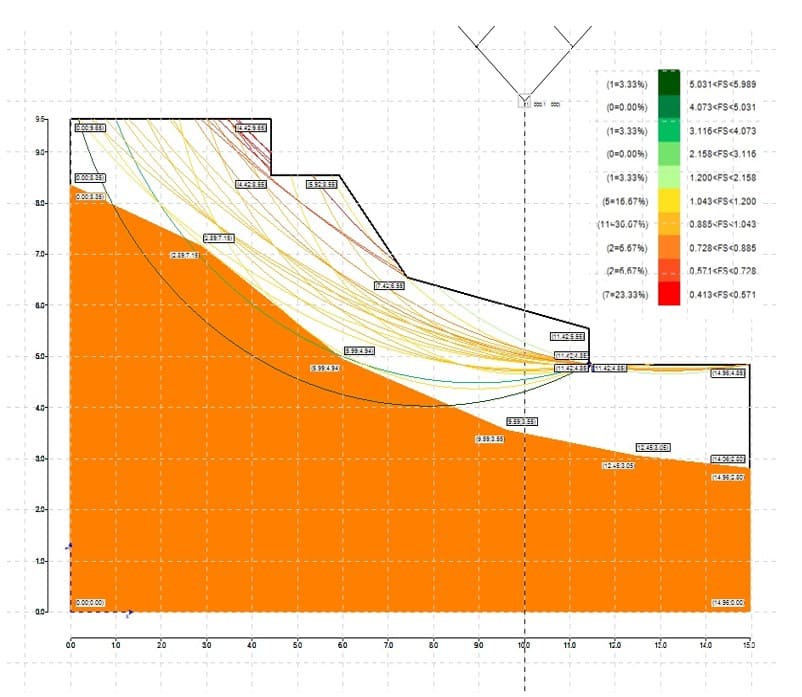
Task: Click the 7.0 tick on the horizontal axis
Action: [x=388, y=645]
